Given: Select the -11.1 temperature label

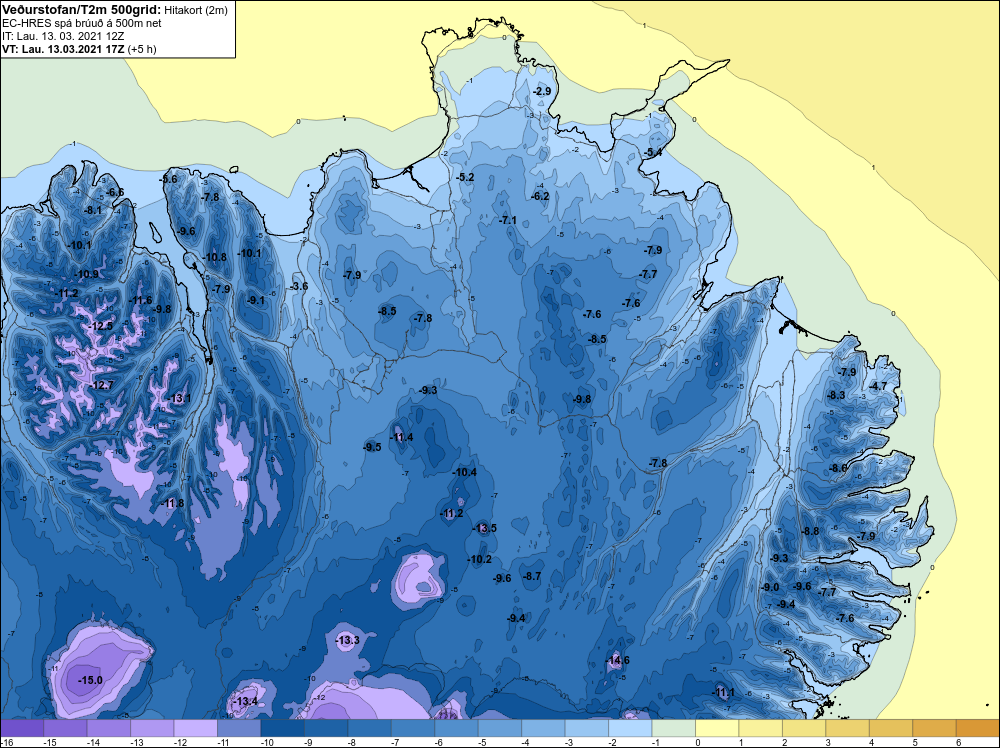Looking at the screenshot, I should 723,693.
